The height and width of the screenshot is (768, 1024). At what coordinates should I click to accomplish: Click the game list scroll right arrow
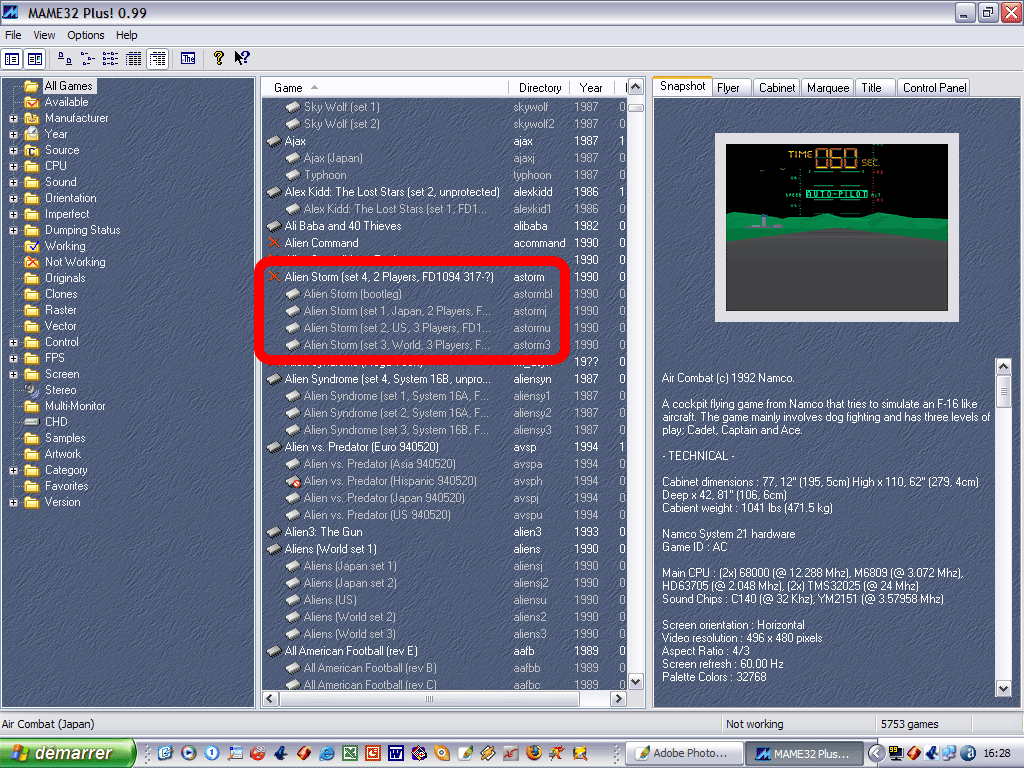[x=618, y=699]
